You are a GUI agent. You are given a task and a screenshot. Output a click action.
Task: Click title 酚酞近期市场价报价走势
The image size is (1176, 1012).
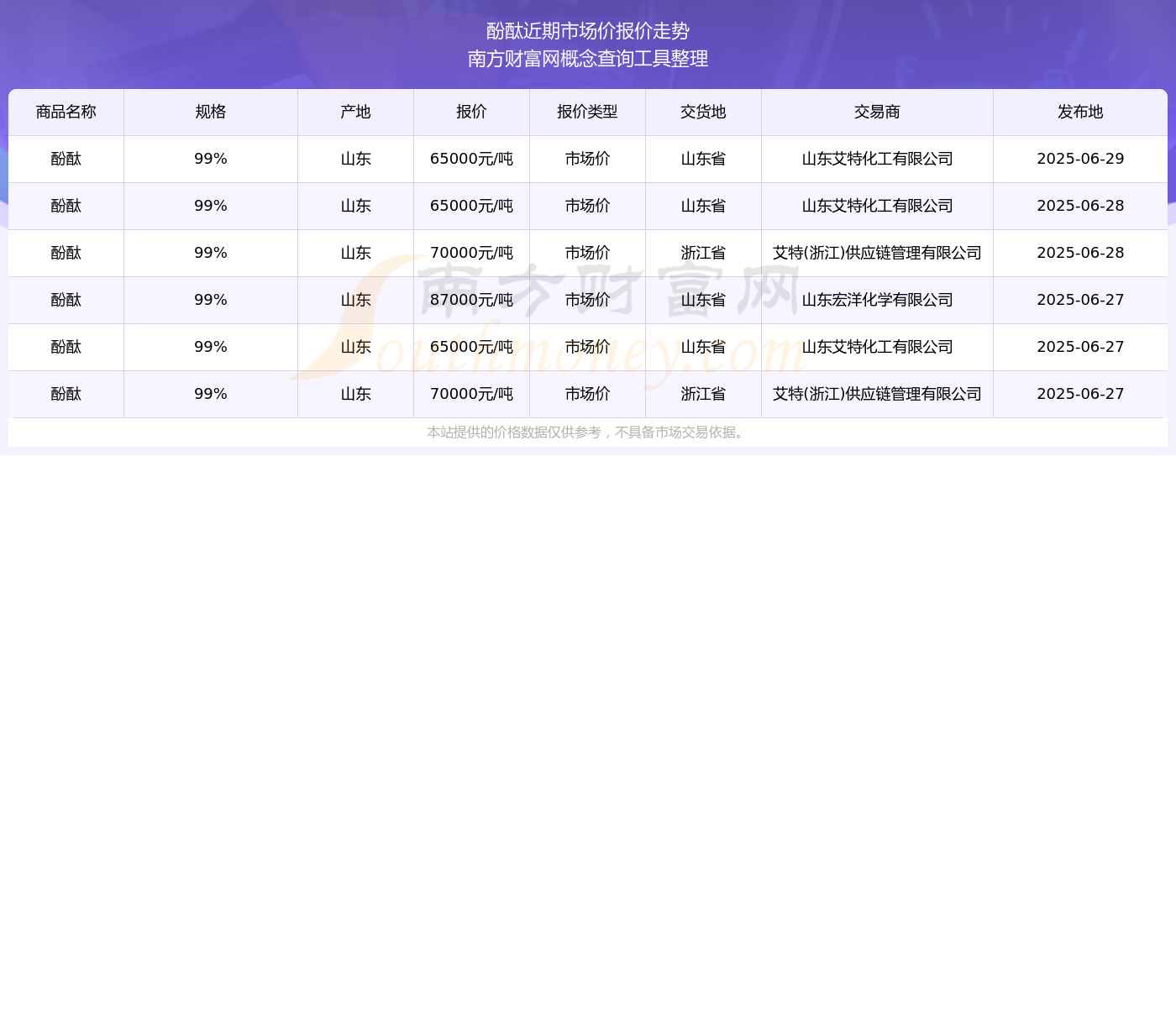[x=588, y=31]
